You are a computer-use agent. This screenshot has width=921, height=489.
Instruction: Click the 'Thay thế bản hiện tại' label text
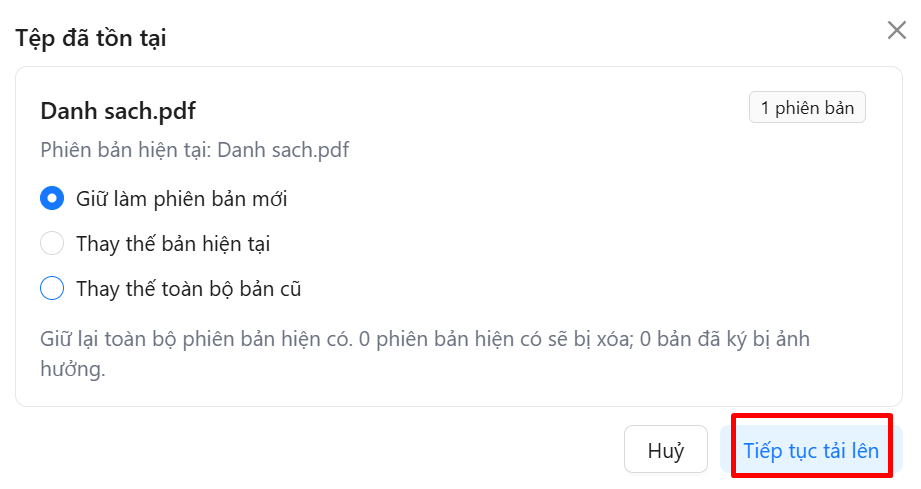[x=173, y=244]
